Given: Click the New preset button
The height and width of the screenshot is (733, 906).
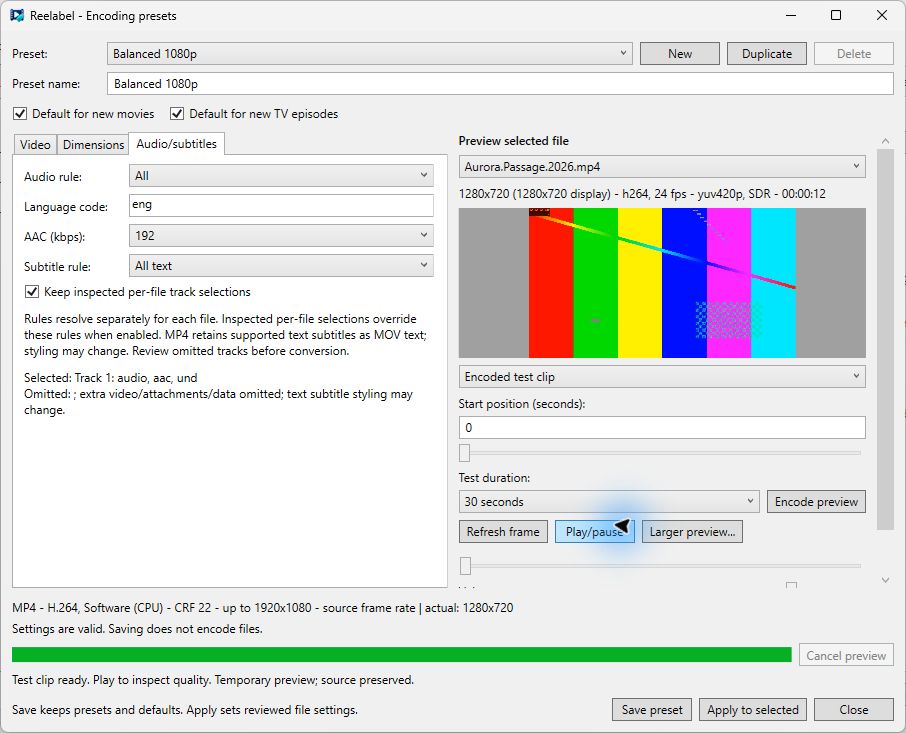Looking at the screenshot, I should click(x=680, y=54).
